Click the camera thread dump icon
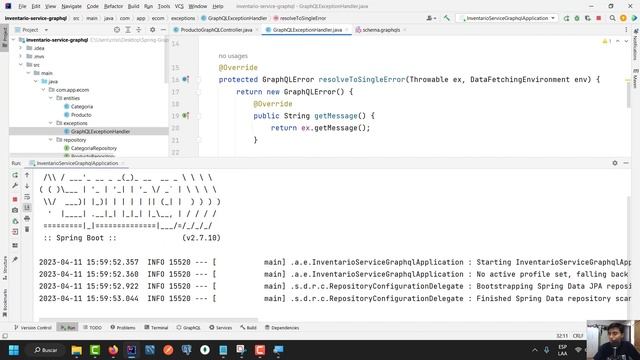The height and width of the screenshot is (360, 640). pos(15,210)
